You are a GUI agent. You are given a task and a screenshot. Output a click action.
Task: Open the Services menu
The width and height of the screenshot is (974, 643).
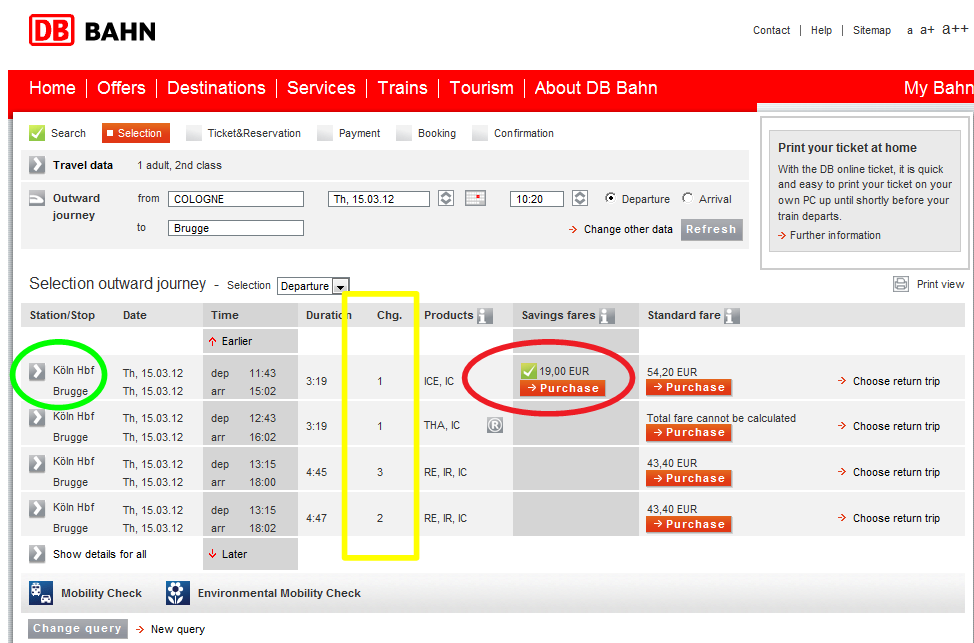(x=321, y=88)
